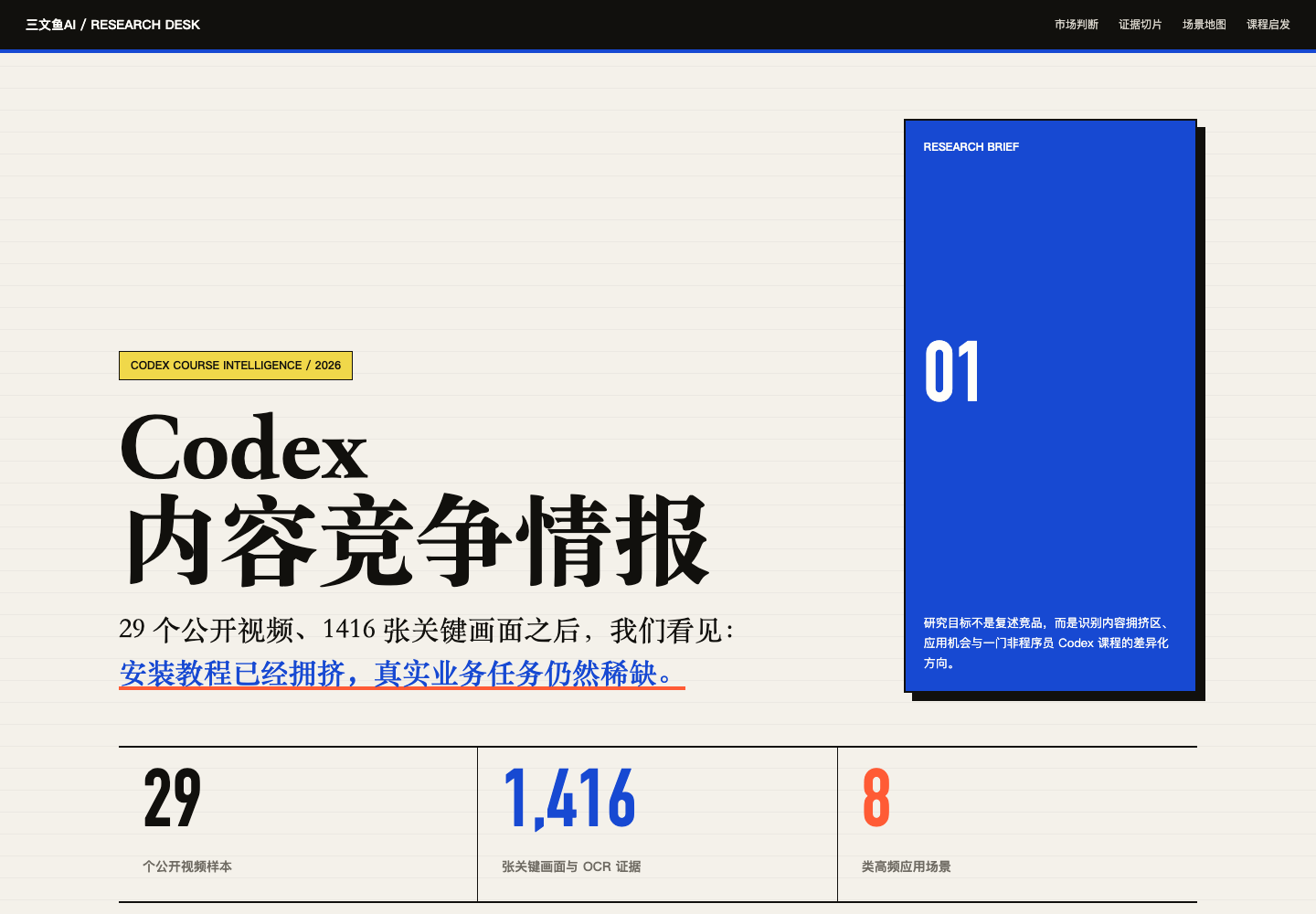This screenshot has height=914, width=1316.
Task: Click the 研究目标不是复述竞品 paragraph
Action: (1046, 643)
